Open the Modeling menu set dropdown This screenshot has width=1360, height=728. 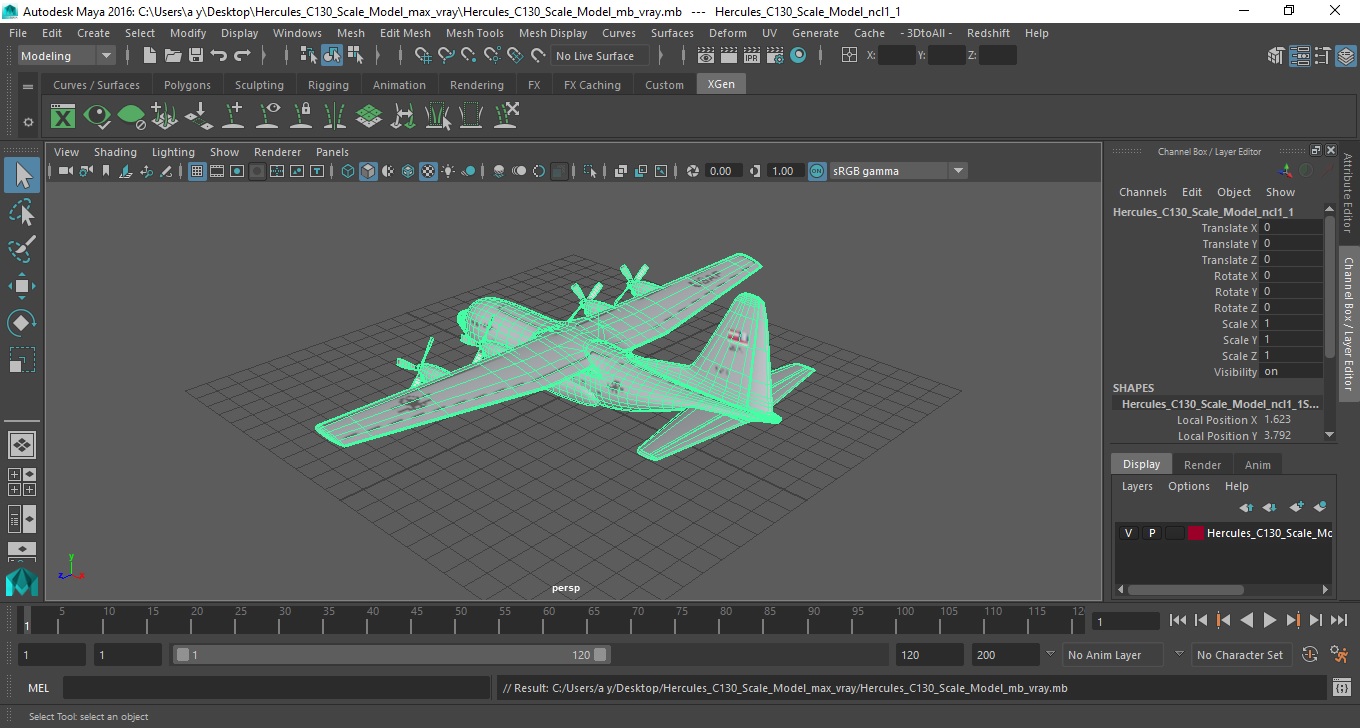click(66, 56)
